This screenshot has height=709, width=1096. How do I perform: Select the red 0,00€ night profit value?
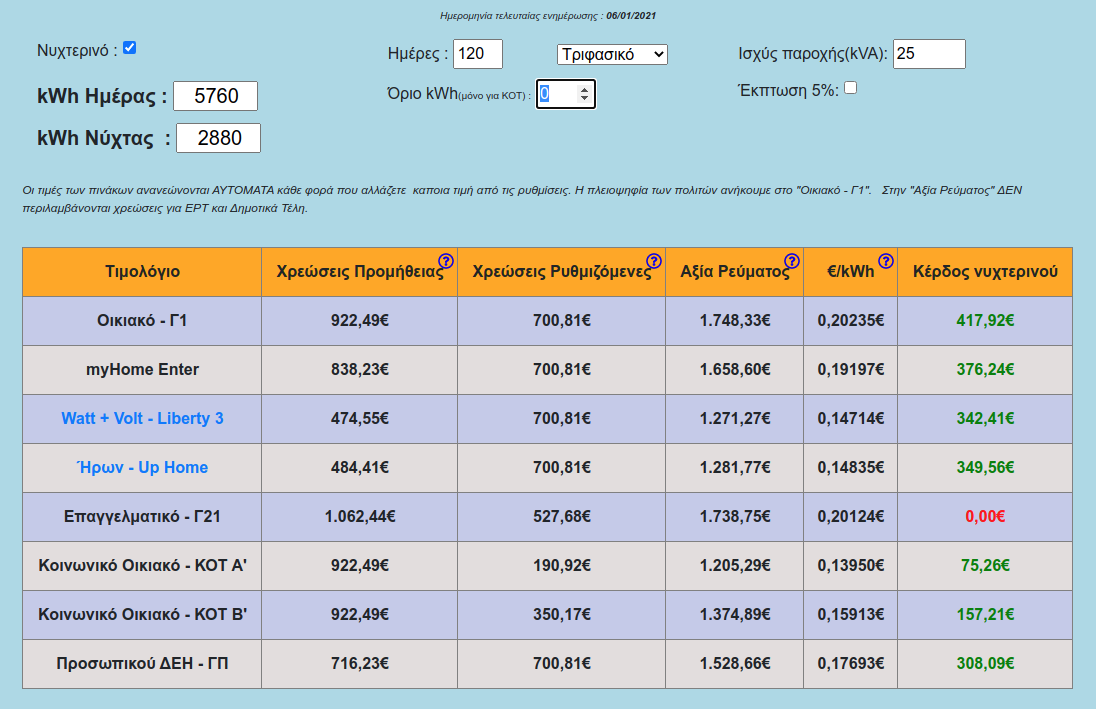click(985, 516)
